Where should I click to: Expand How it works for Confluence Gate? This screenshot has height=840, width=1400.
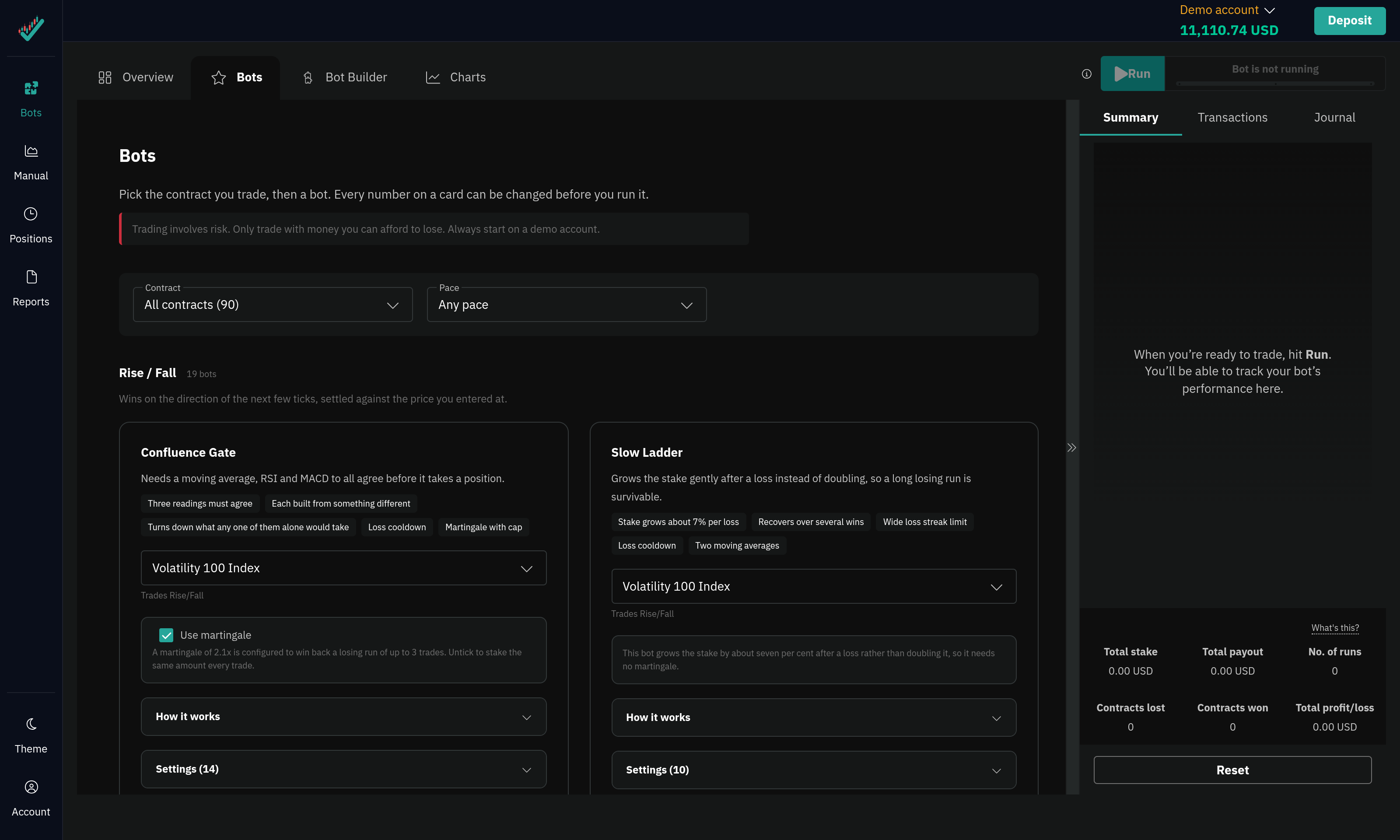(343, 717)
